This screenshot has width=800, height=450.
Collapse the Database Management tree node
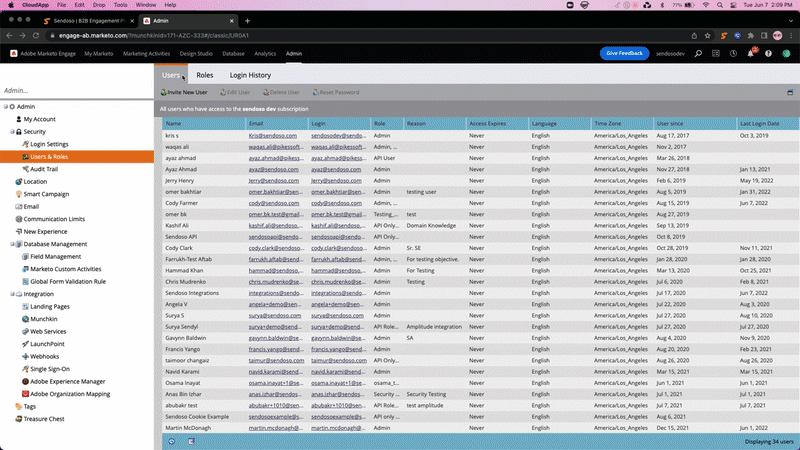[x=12, y=244]
